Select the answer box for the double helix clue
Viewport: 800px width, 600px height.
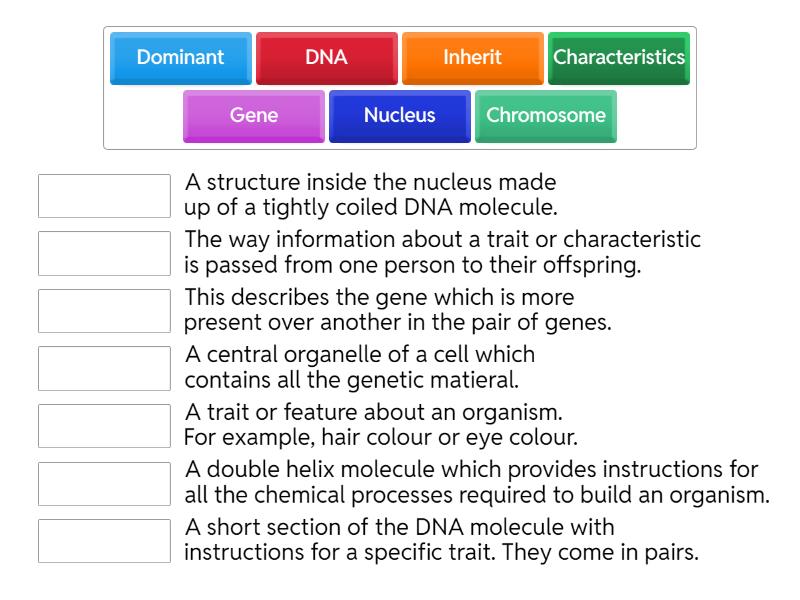(x=104, y=484)
